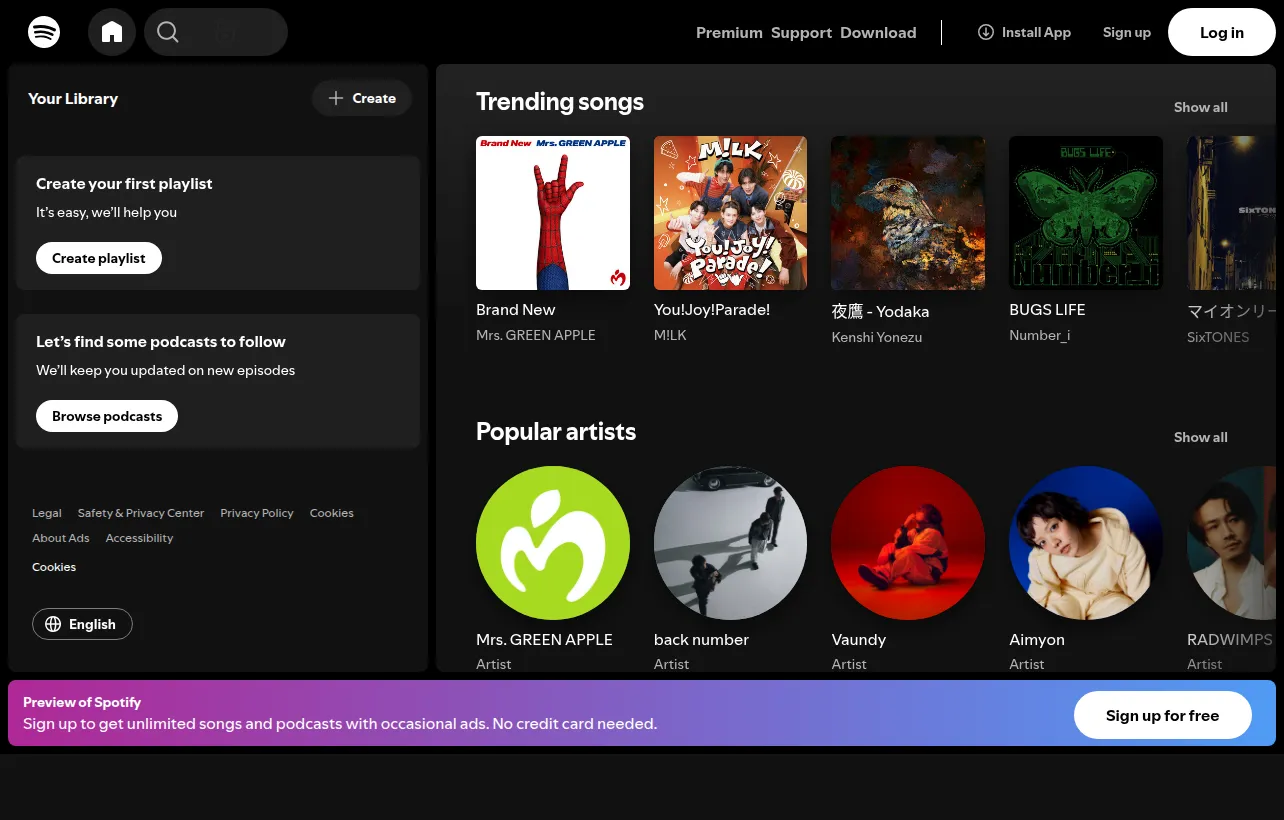Click the Browse podcasts button
The image size is (1284, 820).
click(107, 416)
